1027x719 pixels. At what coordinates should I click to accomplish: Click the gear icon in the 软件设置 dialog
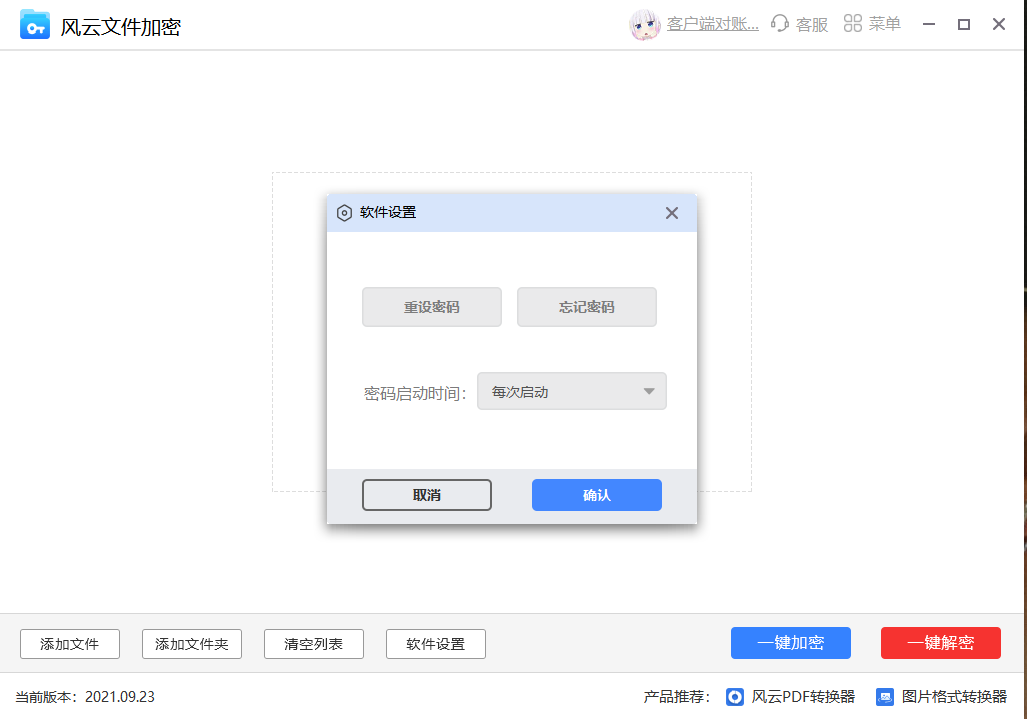click(344, 213)
